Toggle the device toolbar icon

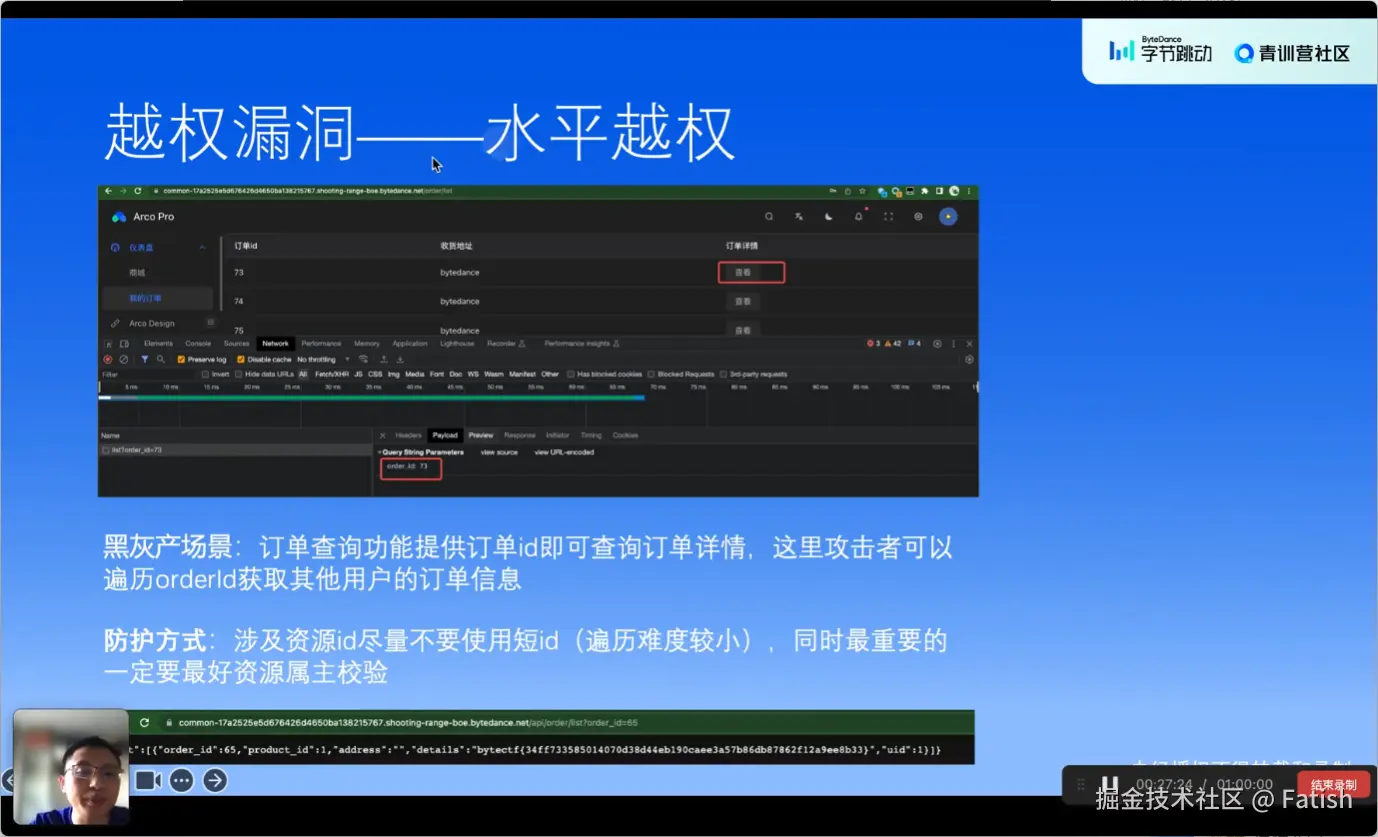click(x=124, y=344)
